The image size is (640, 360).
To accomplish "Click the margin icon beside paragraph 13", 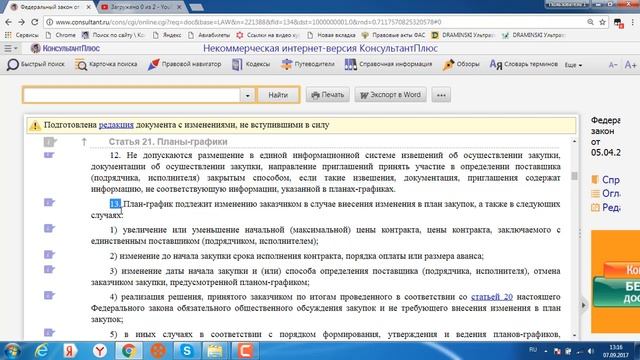I will (x=49, y=202).
